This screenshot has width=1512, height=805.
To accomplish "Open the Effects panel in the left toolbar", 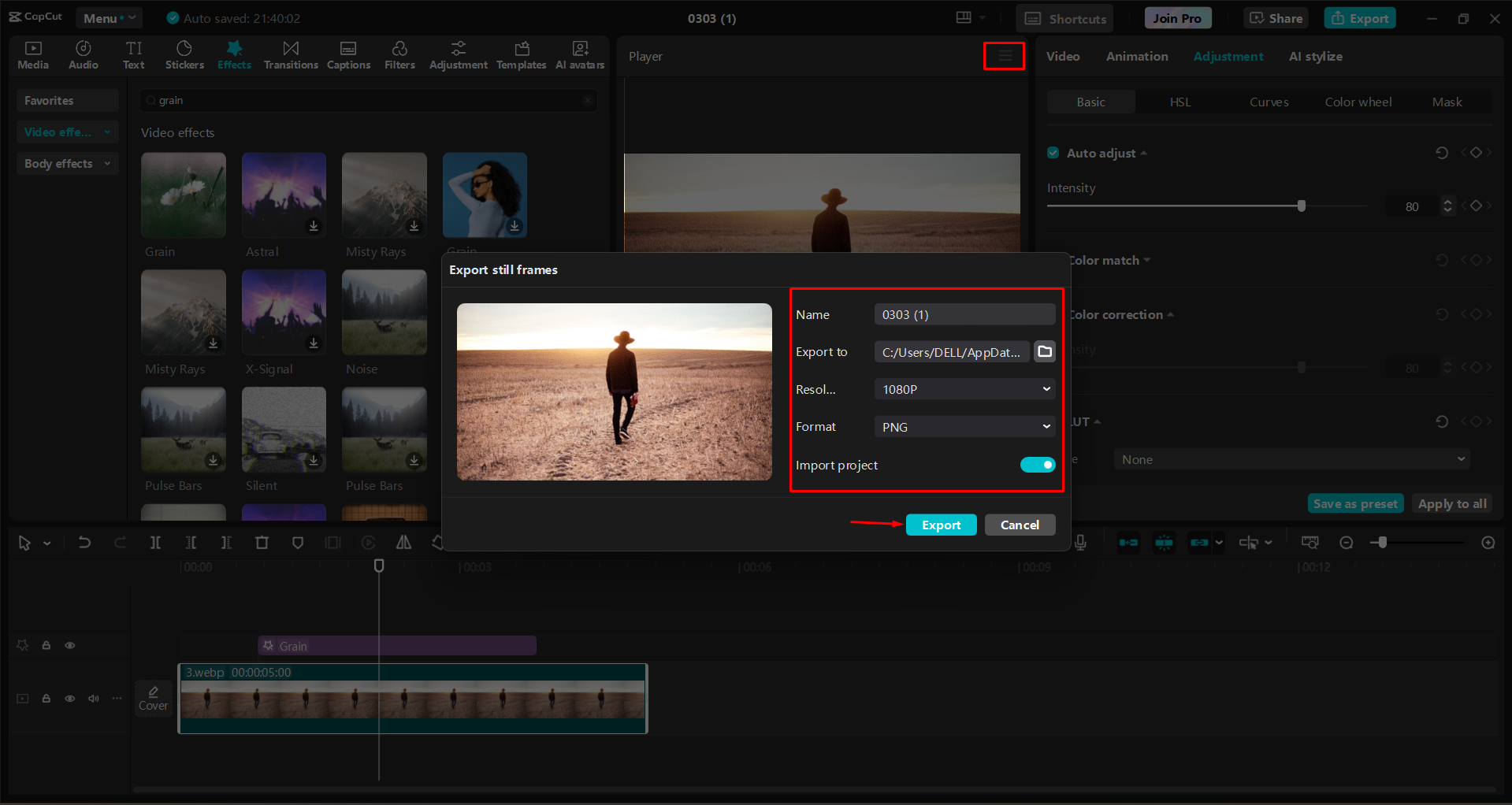I will (234, 54).
